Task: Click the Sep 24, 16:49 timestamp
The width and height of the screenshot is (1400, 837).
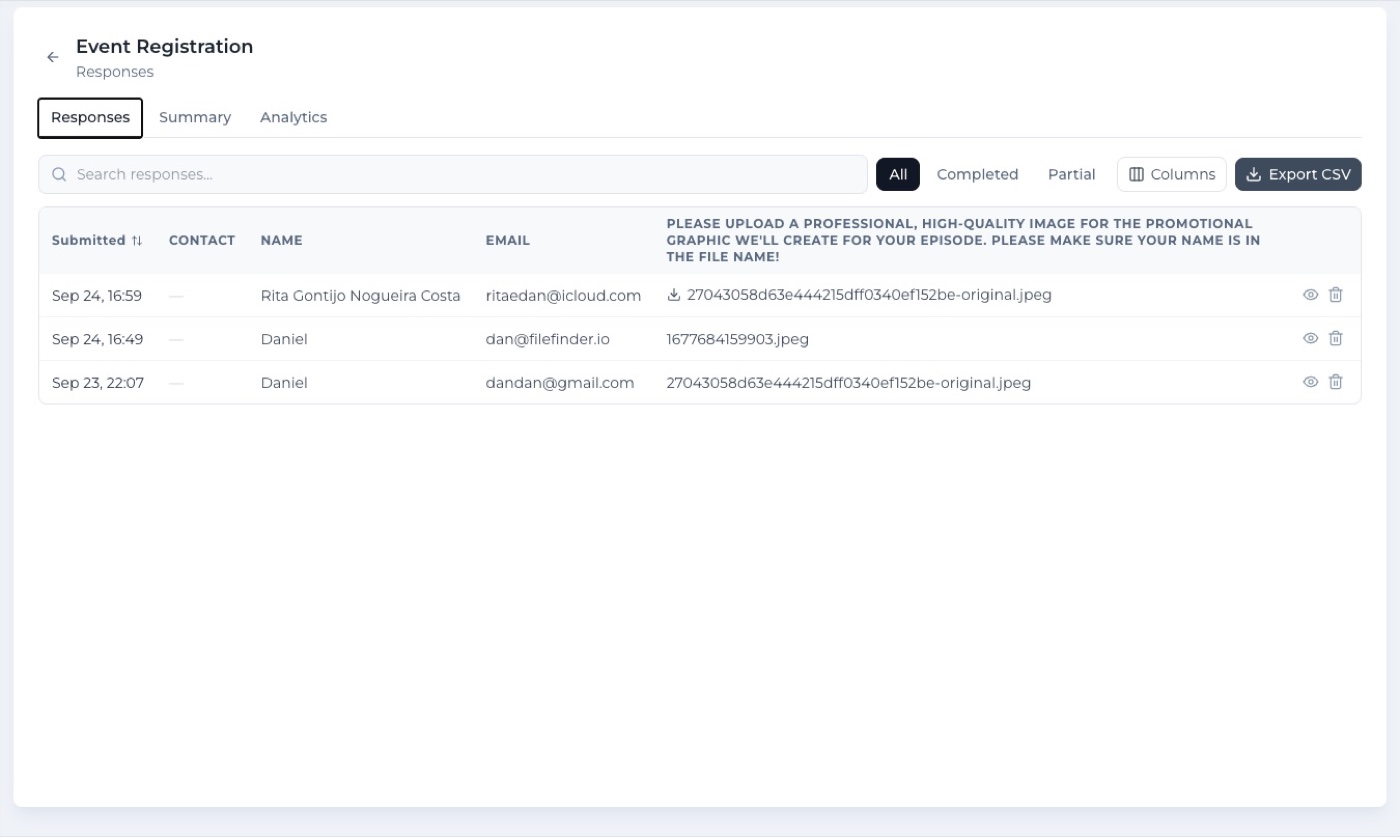Action: [97, 339]
